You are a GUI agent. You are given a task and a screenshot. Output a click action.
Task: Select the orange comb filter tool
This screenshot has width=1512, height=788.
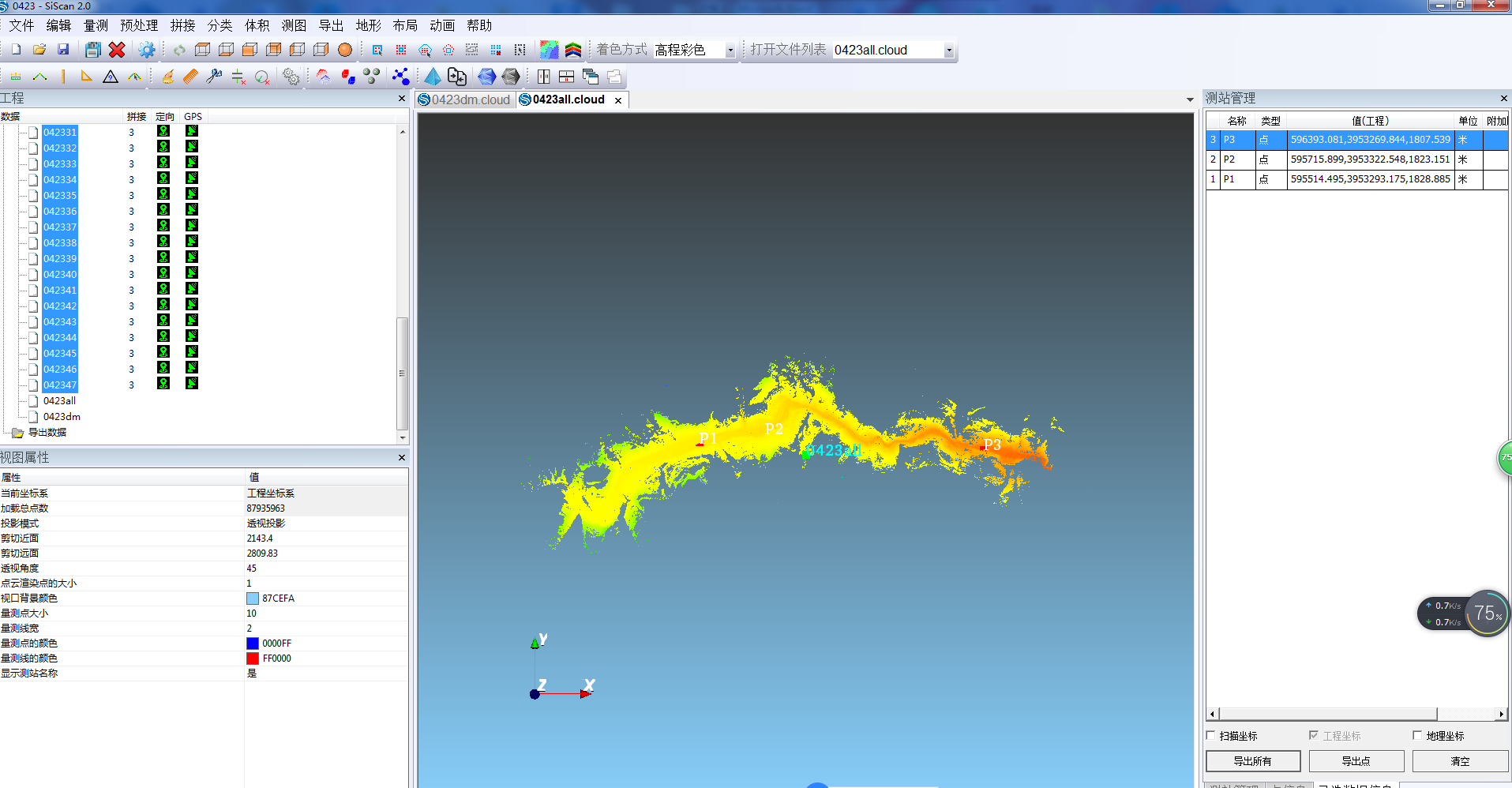pyautogui.click(x=190, y=77)
